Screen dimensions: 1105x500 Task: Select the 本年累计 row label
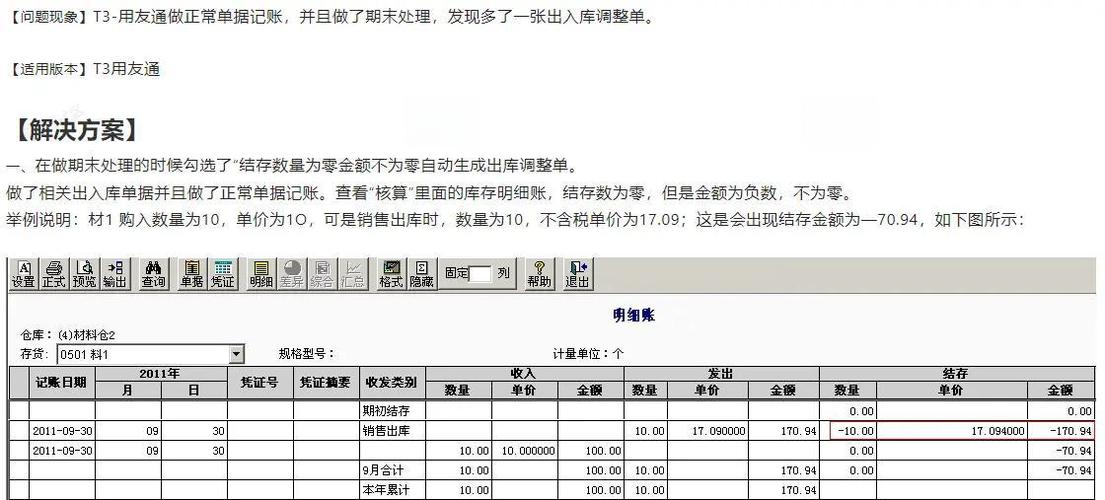pyautogui.click(x=393, y=489)
